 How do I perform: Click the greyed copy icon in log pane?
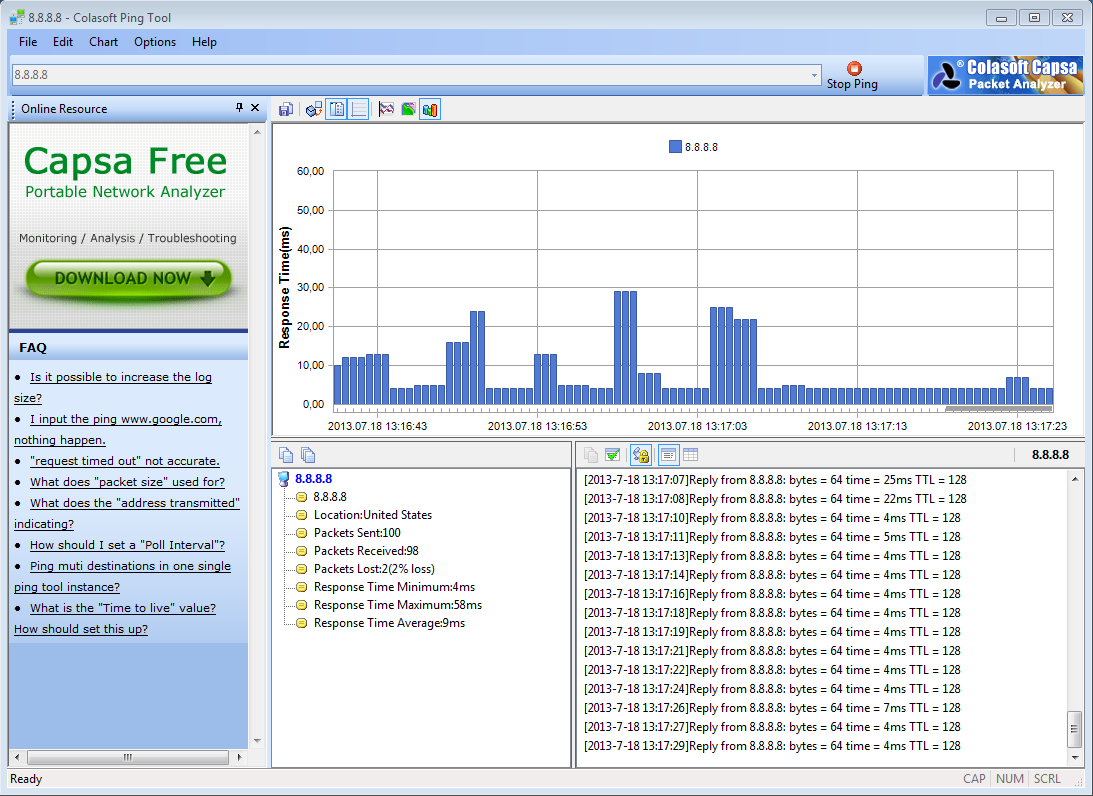coord(590,455)
